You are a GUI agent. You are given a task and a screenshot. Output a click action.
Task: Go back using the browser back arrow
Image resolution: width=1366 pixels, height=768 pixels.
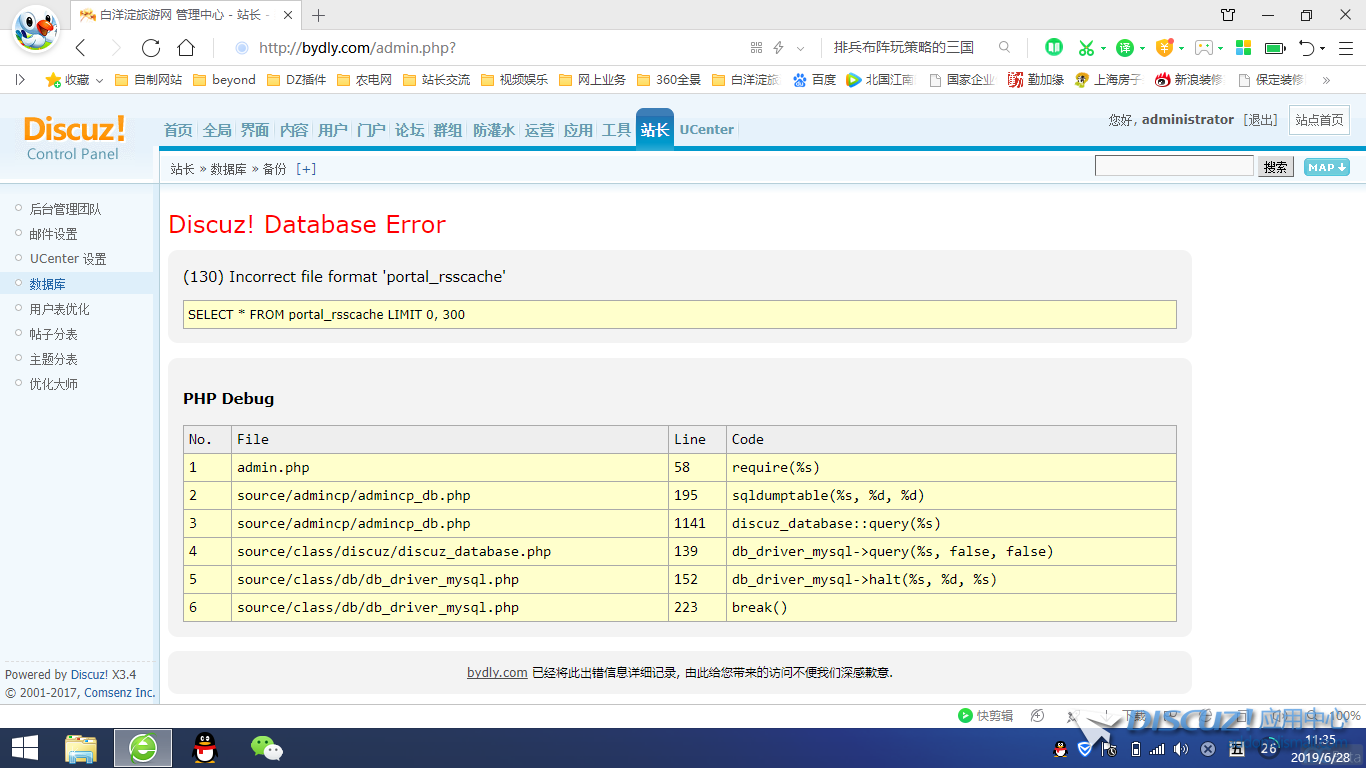tap(81, 48)
